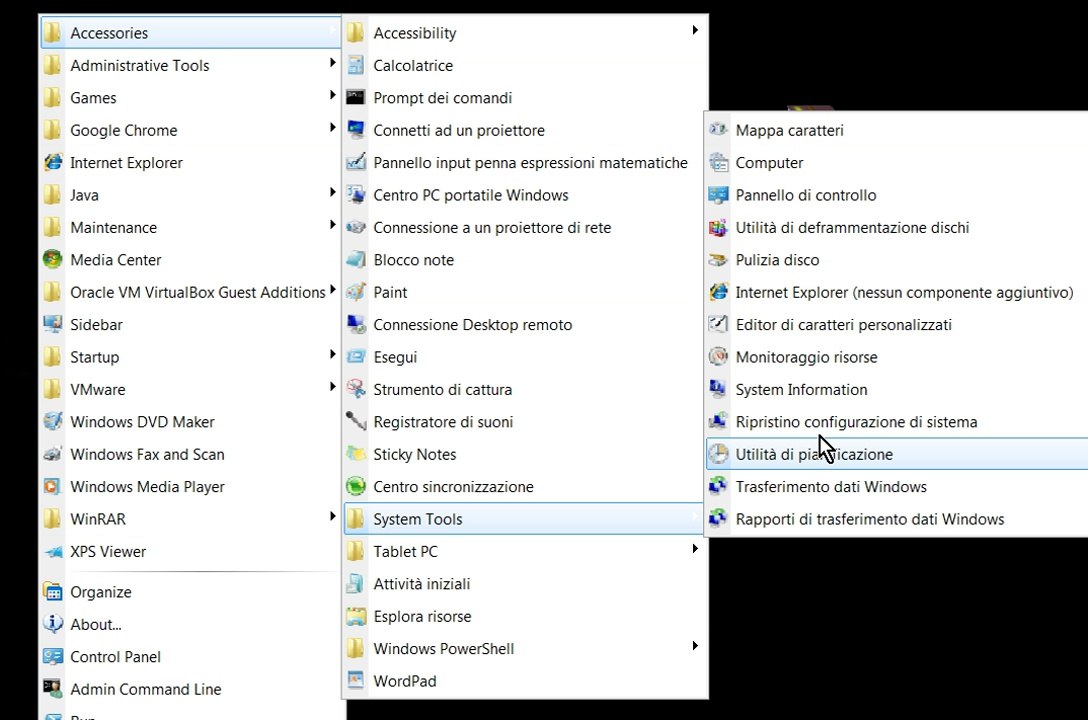Click the Monitoraggio risorse icon

click(x=718, y=357)
